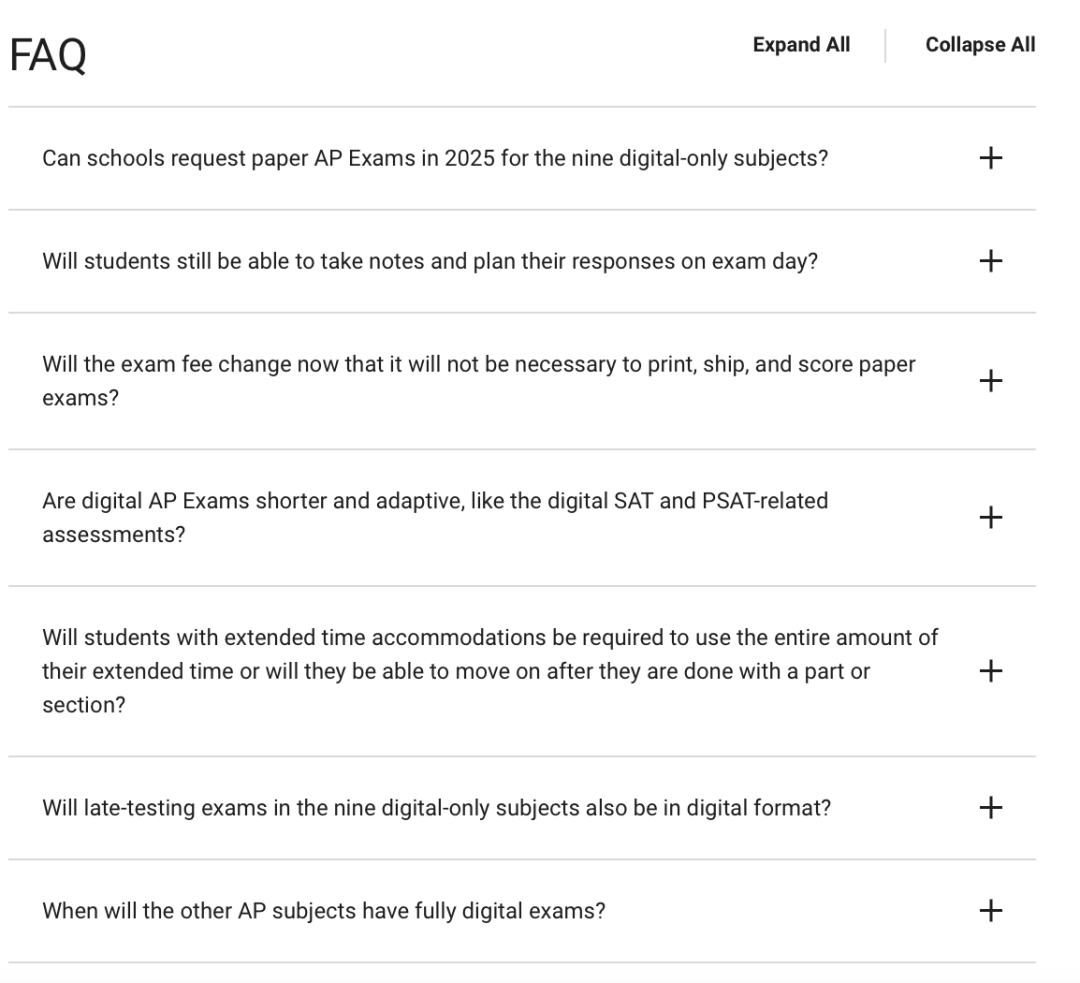Viewport: 1080px width, 983px height.
Task: Expand All FAQ items
Action: click(x=801, y=45)
